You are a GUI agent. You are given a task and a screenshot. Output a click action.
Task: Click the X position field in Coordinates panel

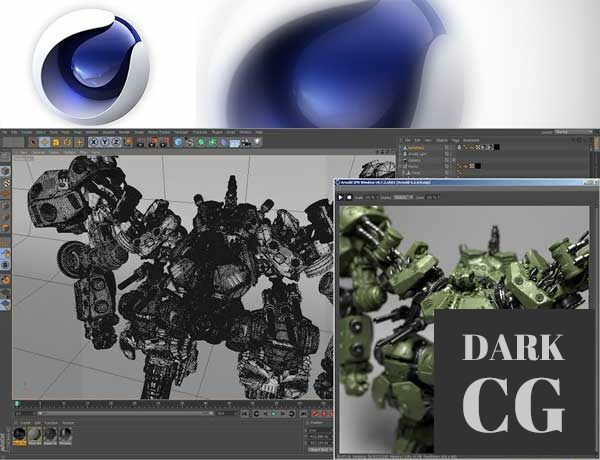click(x=321, y=431)
